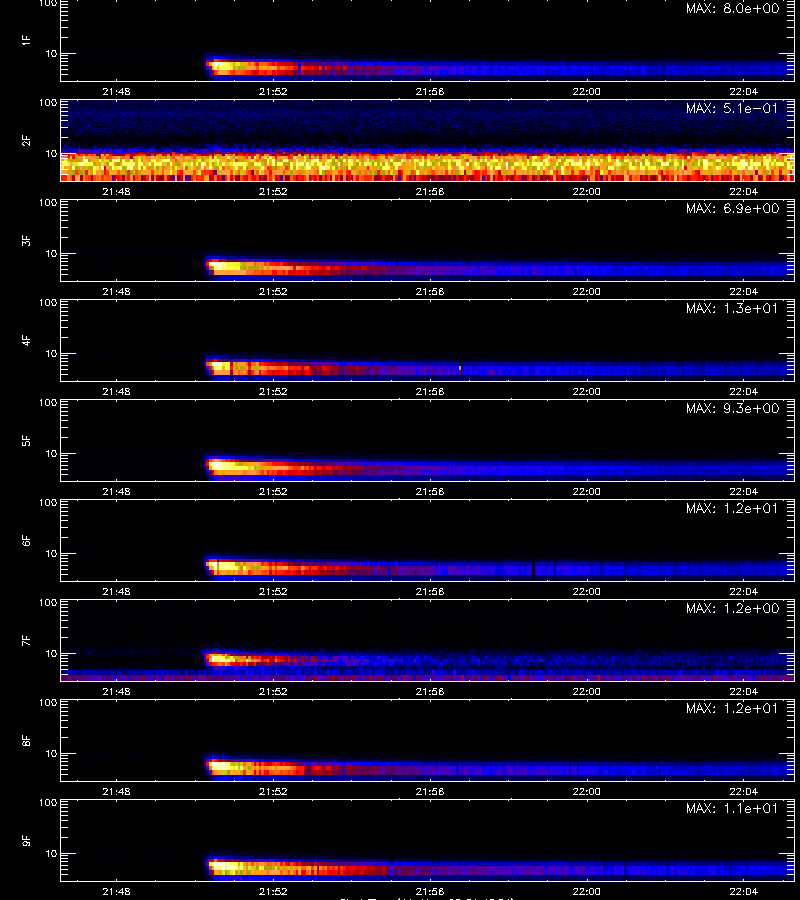The image size is (800, 900).
Task: Click the 5F panel axis label
Action: (25, 441)
